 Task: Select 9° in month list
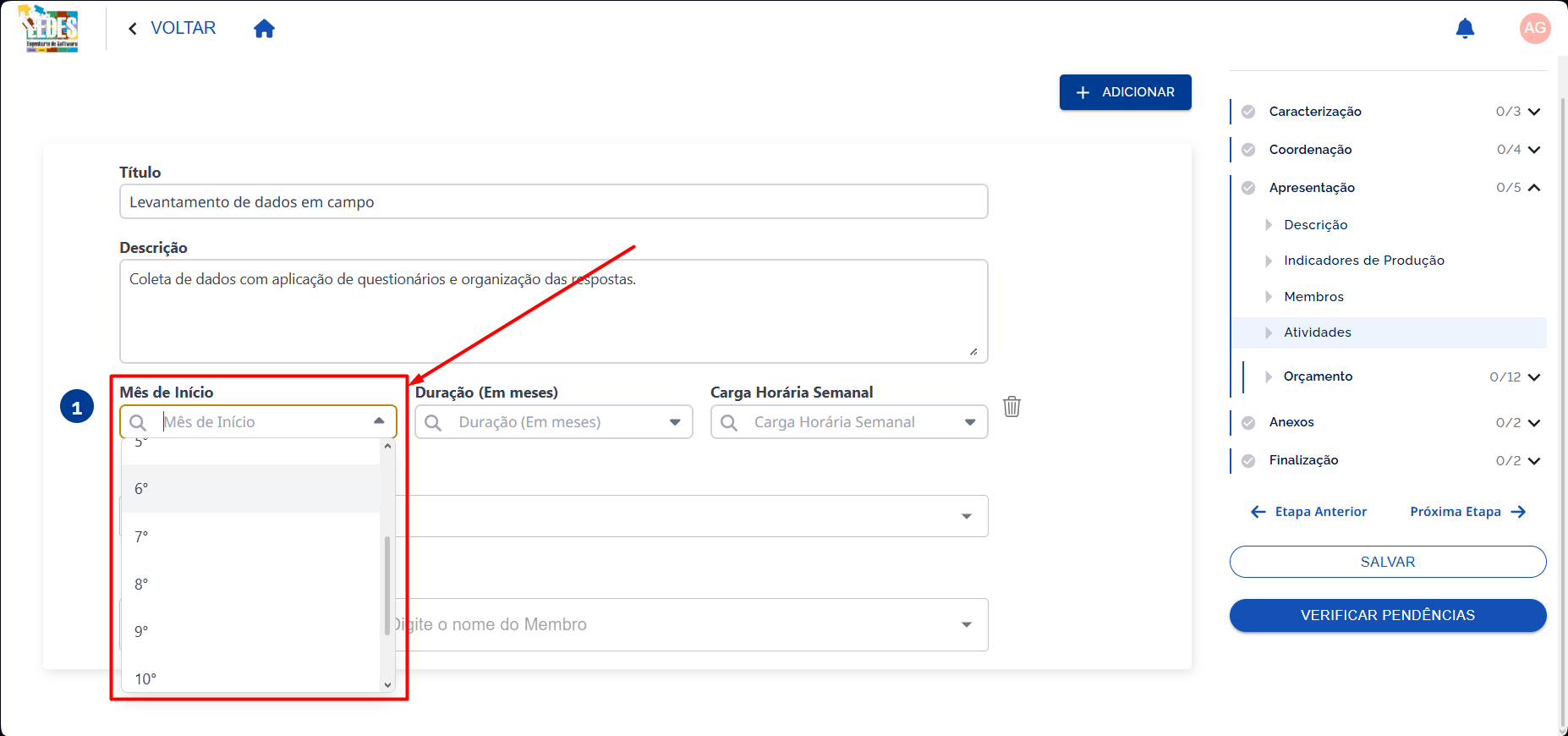tap(251, 631)
